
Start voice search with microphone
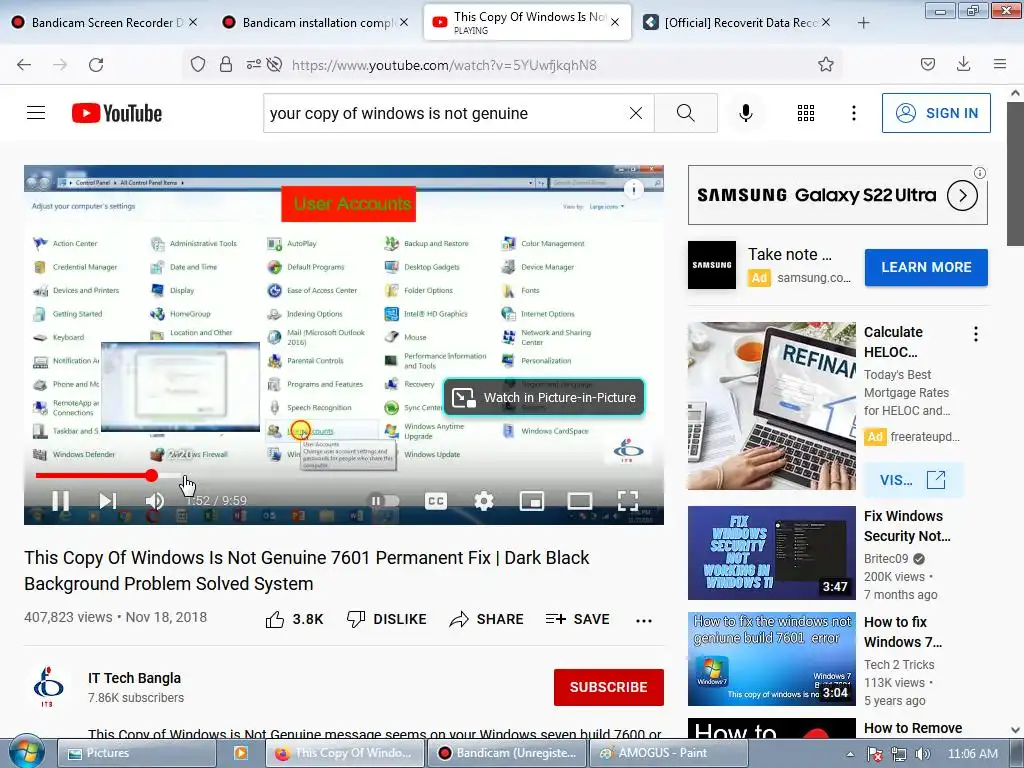point(746,113)
